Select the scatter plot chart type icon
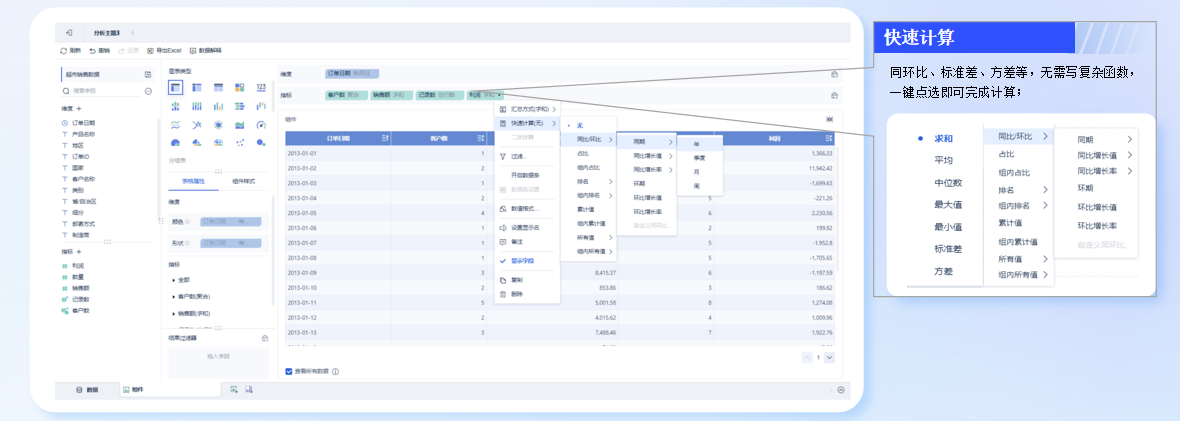This screenshot has width=1180, height=421. tap(239, 142)
